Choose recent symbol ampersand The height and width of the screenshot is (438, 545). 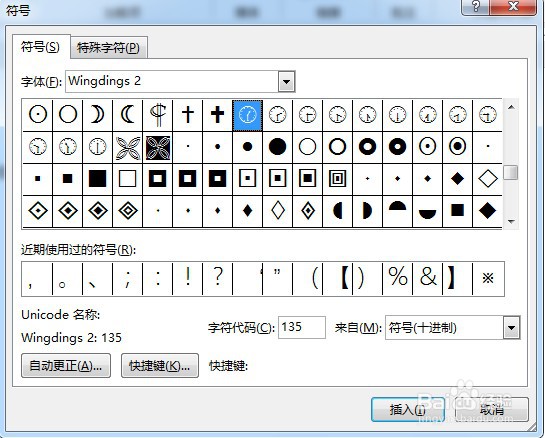428,277
